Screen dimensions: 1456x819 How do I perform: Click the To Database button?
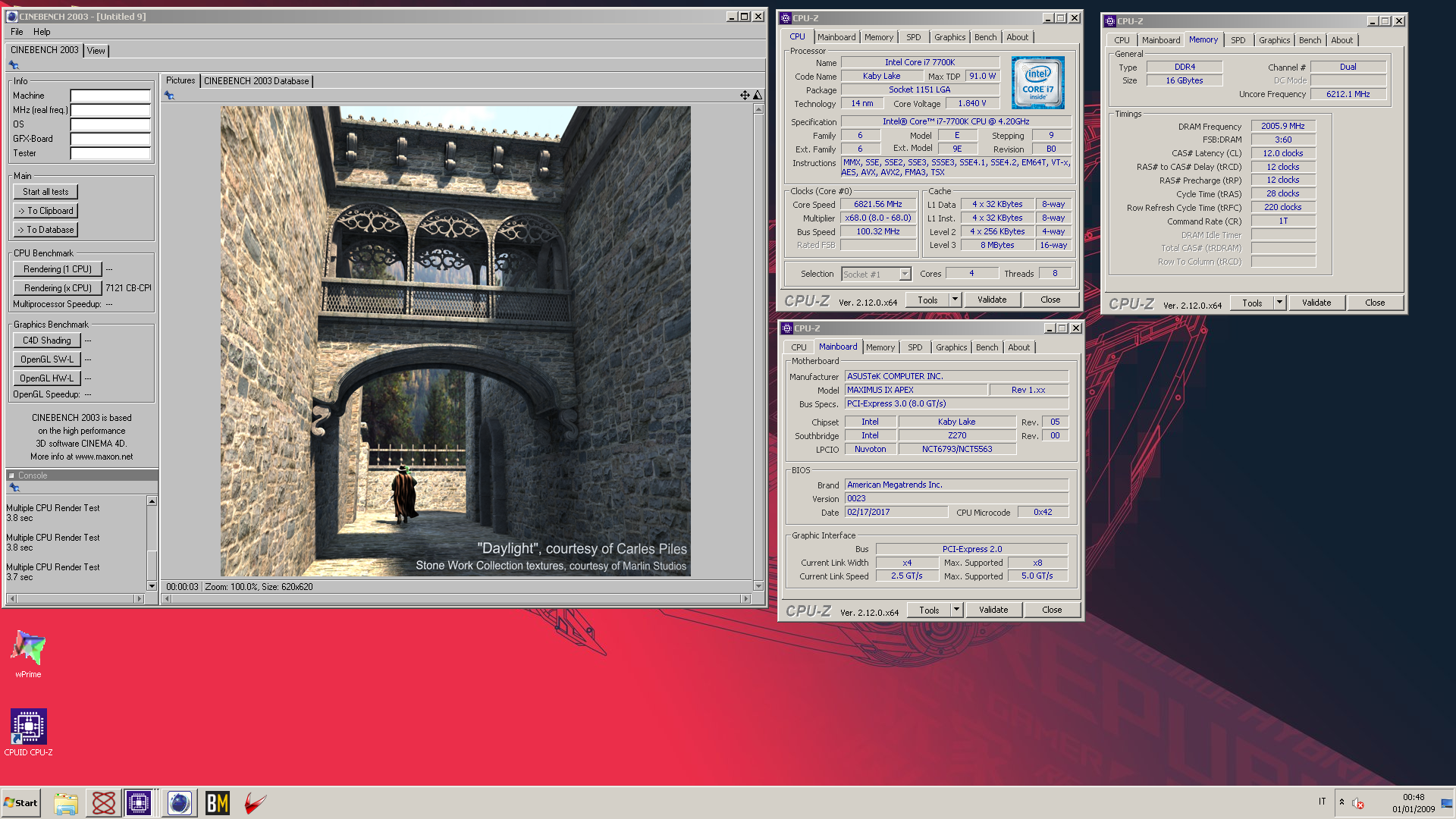click(x=45, y=230)
